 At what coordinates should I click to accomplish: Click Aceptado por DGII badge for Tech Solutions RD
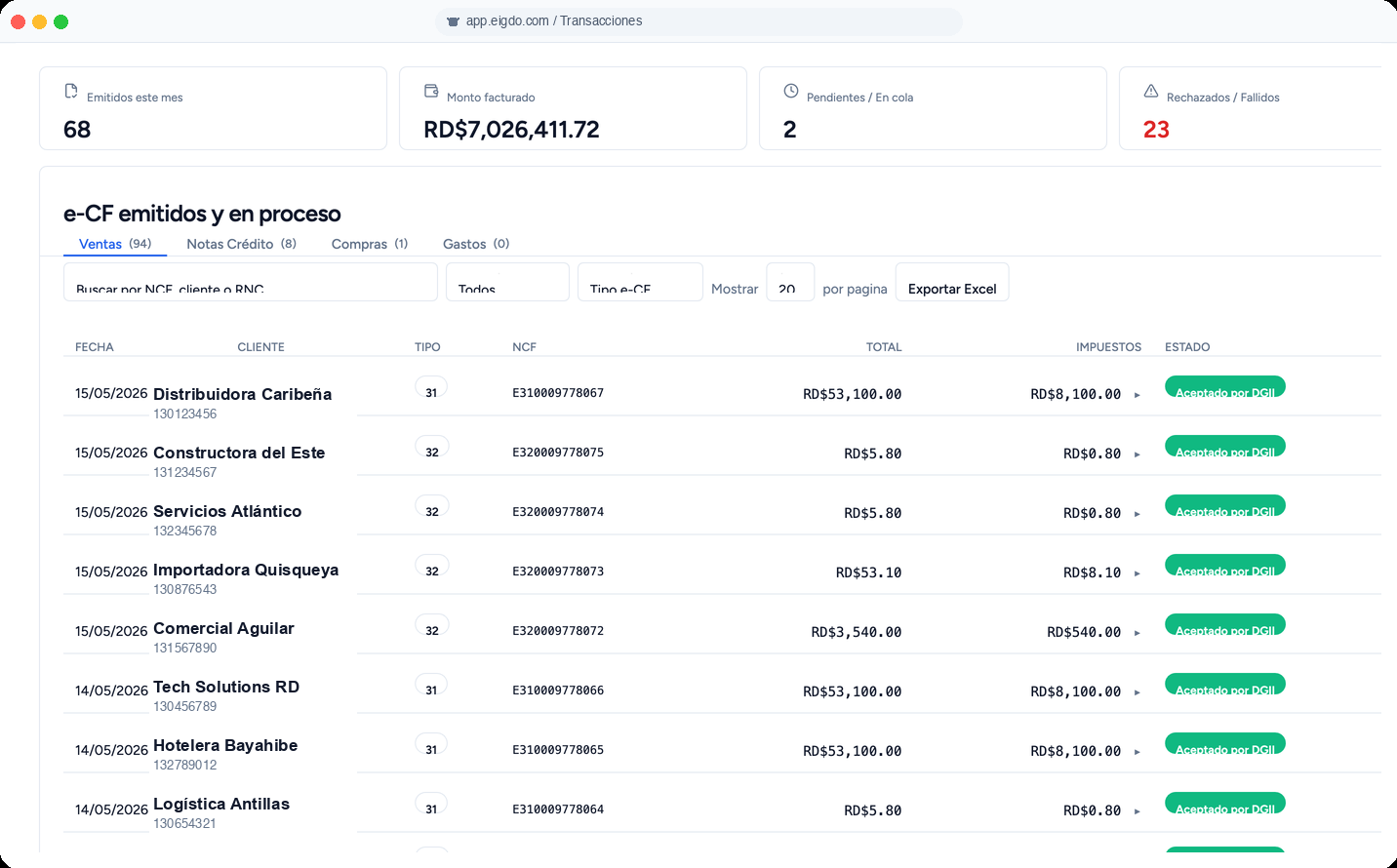click(1225, 684)
